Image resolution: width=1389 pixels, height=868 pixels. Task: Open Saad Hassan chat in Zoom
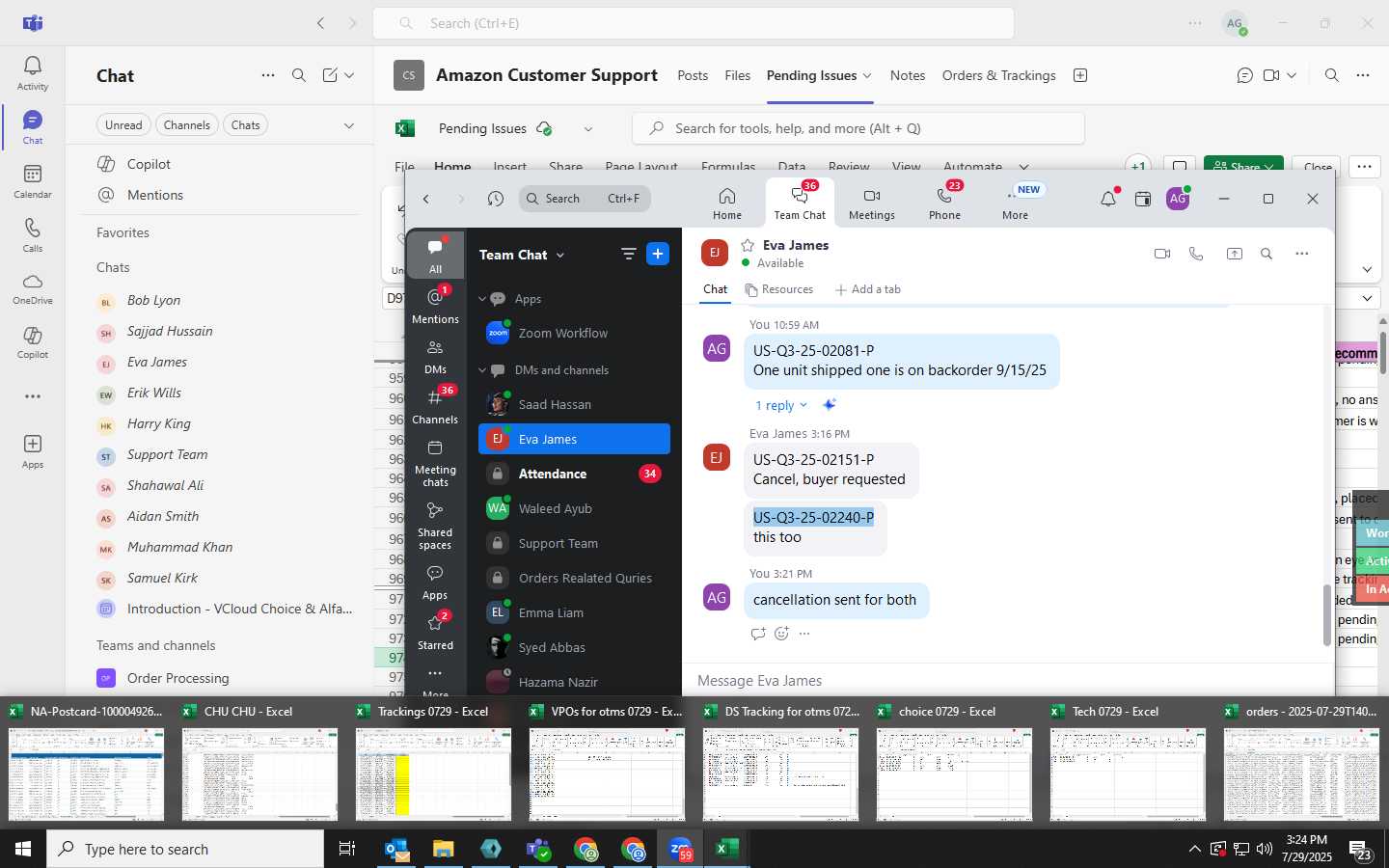(574, 404)
